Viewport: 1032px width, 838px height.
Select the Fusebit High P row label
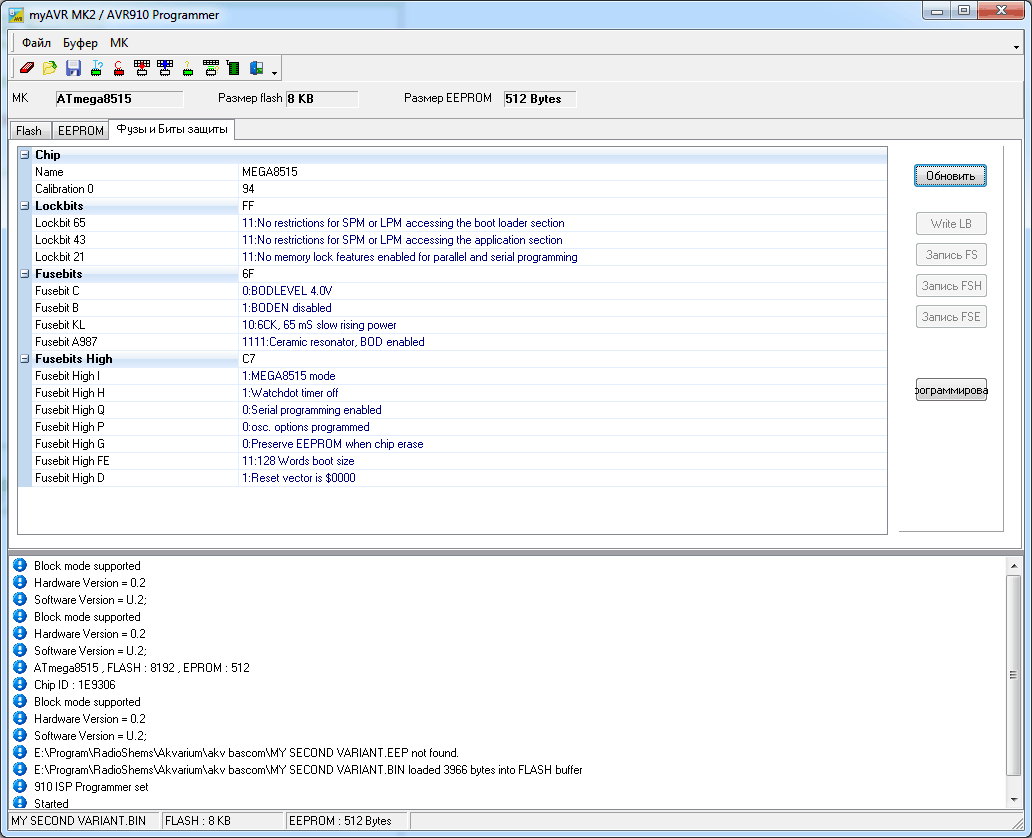click(x=70, y=427)
